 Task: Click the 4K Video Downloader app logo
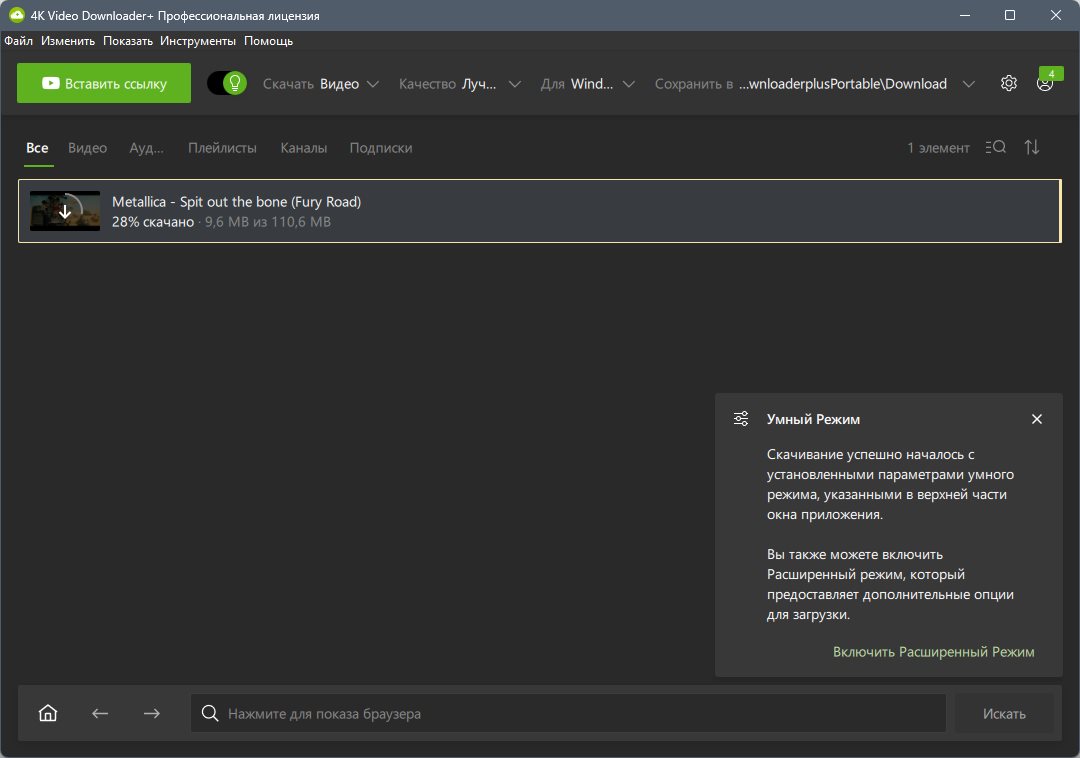17,15
